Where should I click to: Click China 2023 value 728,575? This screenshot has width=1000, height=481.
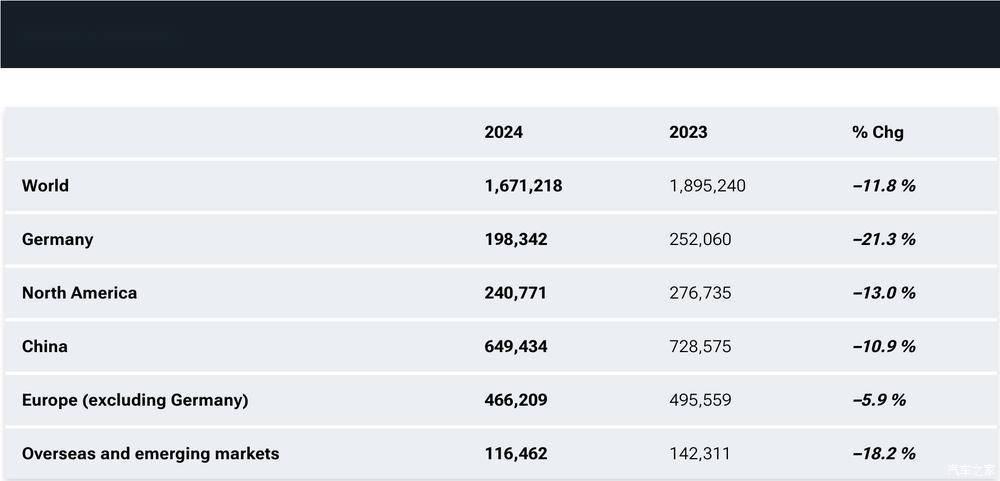pos(700,347)
